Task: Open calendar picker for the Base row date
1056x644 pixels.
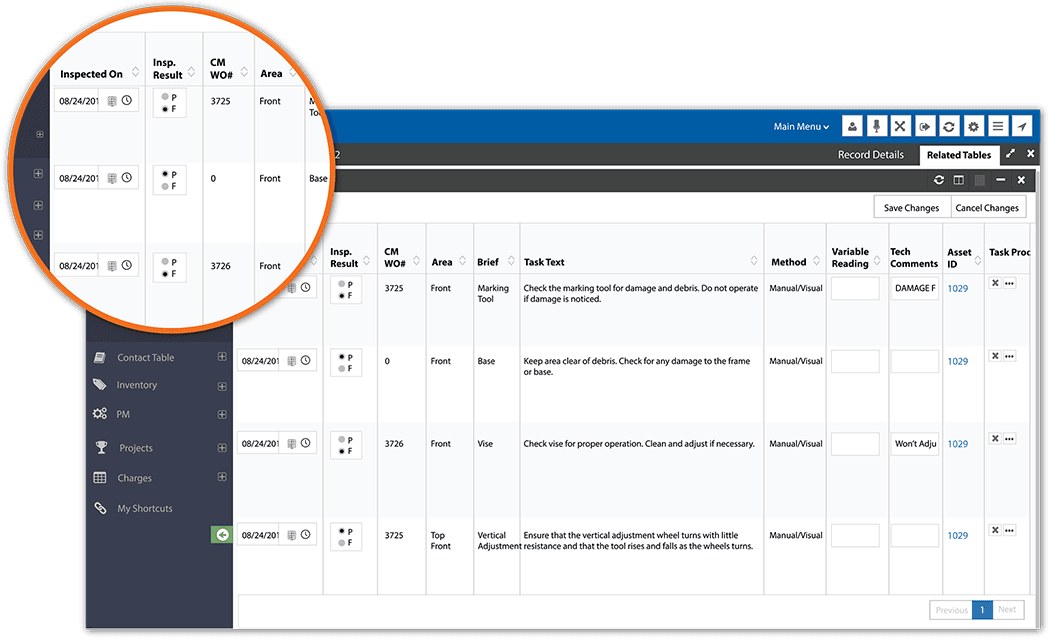Action: pos(292,361)
